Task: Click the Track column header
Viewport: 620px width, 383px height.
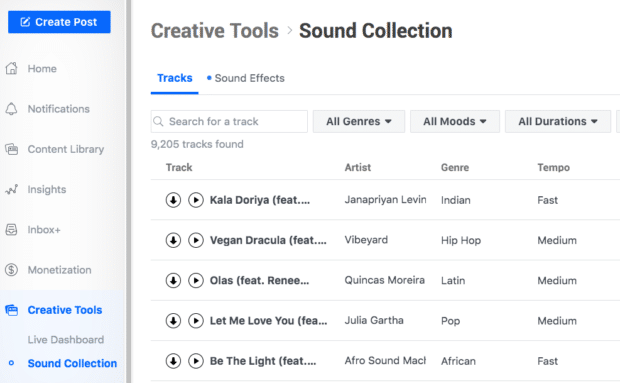Action: pyautogui.click(x=179, y=168)
